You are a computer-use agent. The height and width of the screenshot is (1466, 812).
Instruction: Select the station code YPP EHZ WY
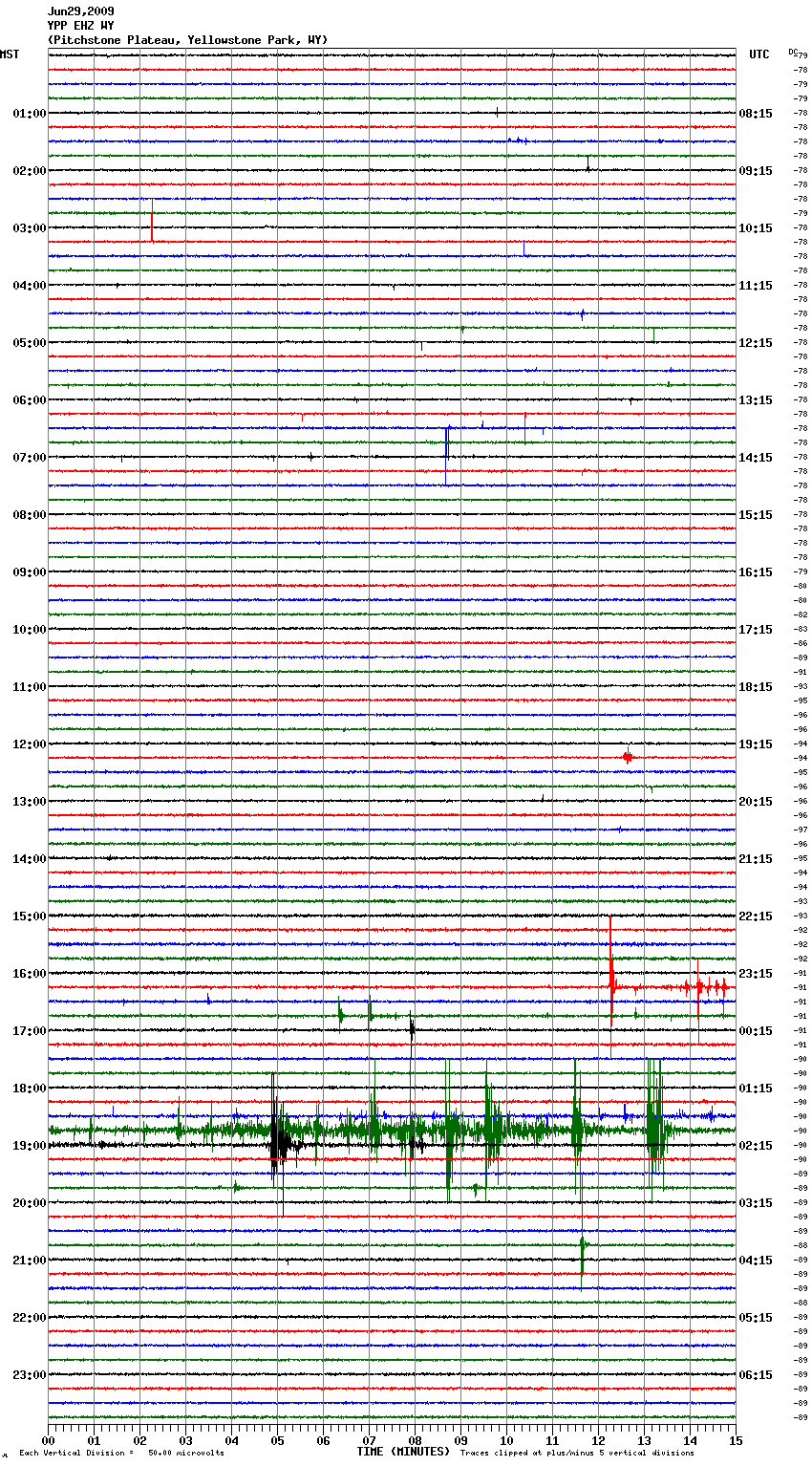(80, 26)
